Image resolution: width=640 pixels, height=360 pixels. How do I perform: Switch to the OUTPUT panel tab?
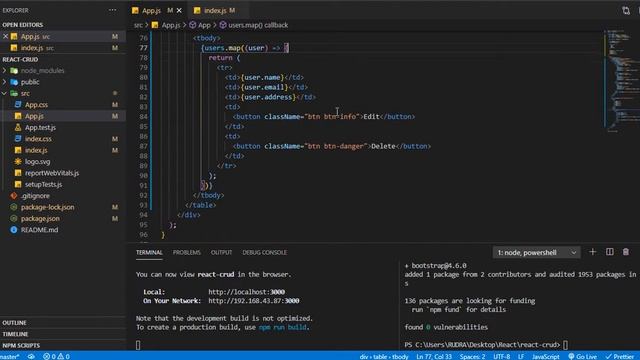(221, 253)
